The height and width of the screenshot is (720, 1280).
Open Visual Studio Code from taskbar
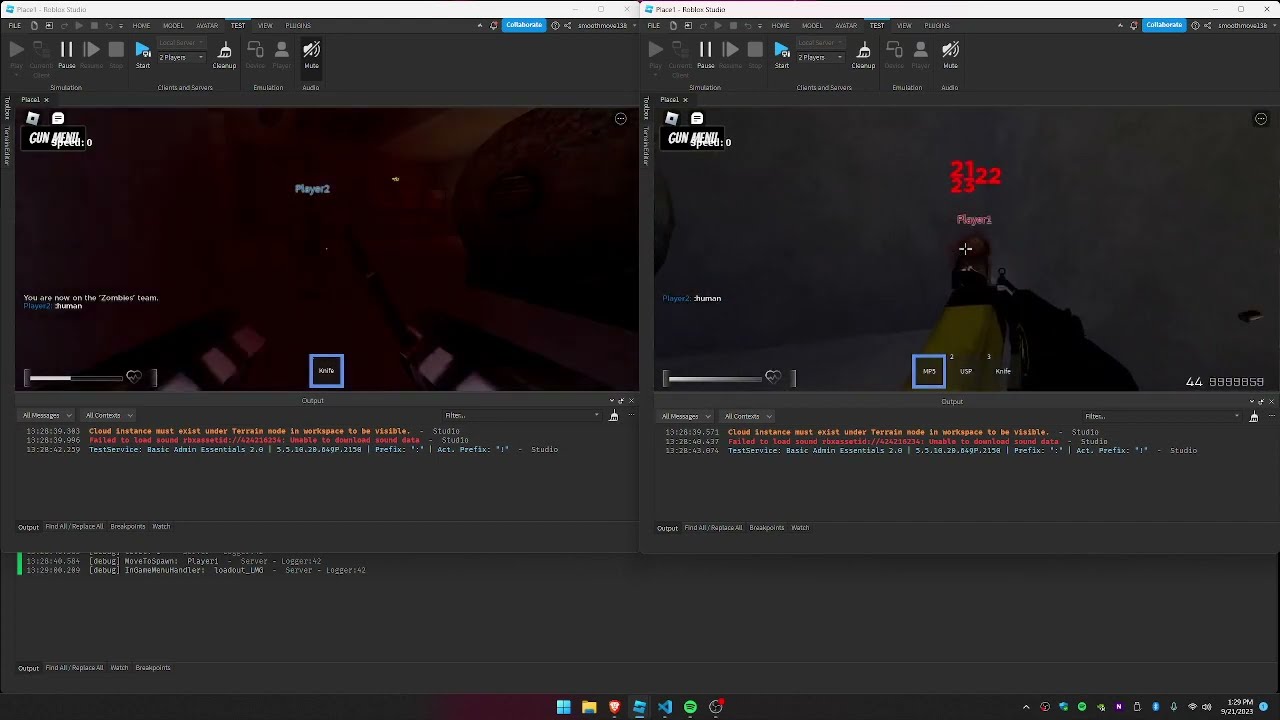pyautogui.click(x=665, y=707)
